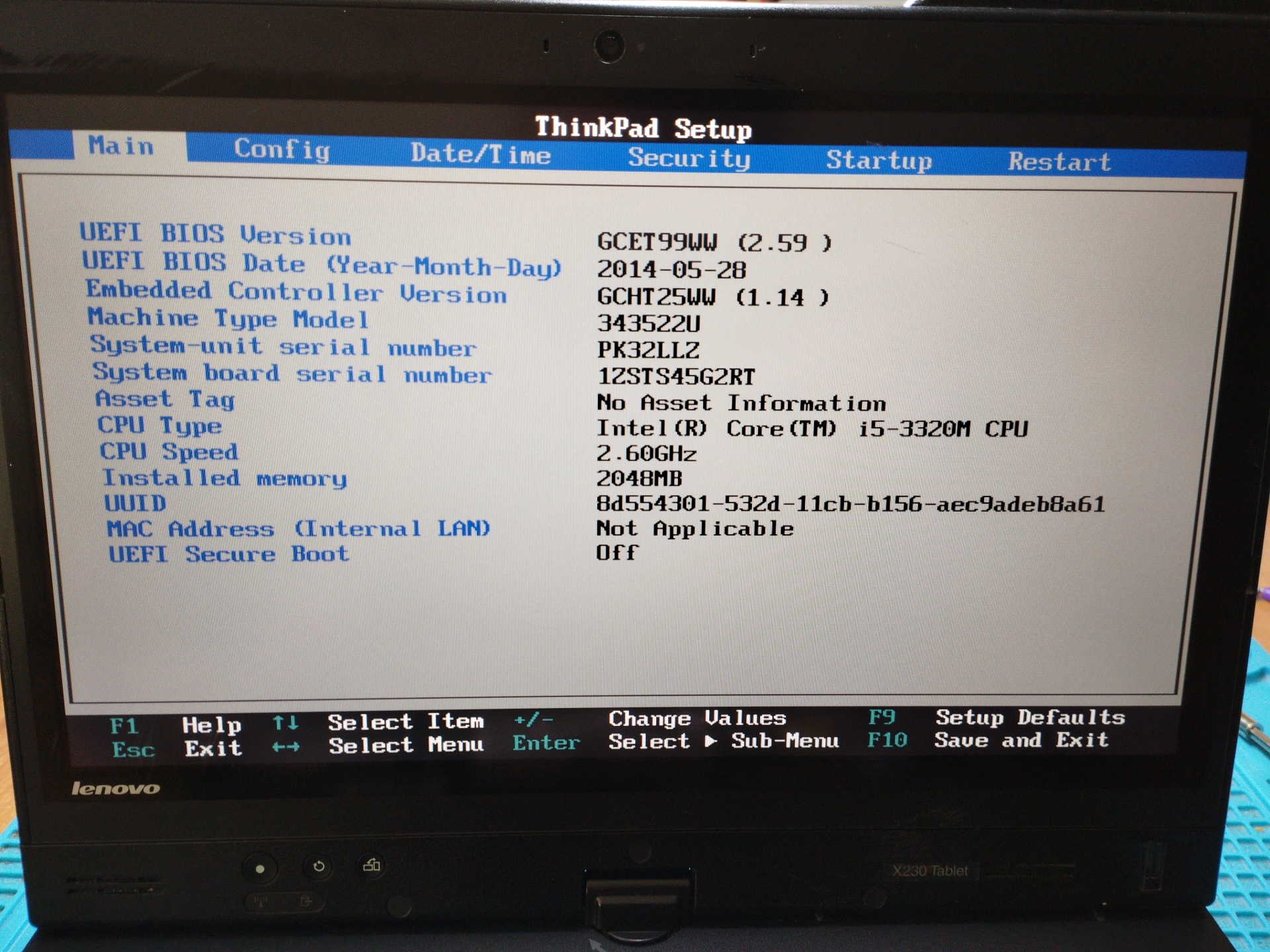
Task: Click the UUID label
Action: coord(135,503)
